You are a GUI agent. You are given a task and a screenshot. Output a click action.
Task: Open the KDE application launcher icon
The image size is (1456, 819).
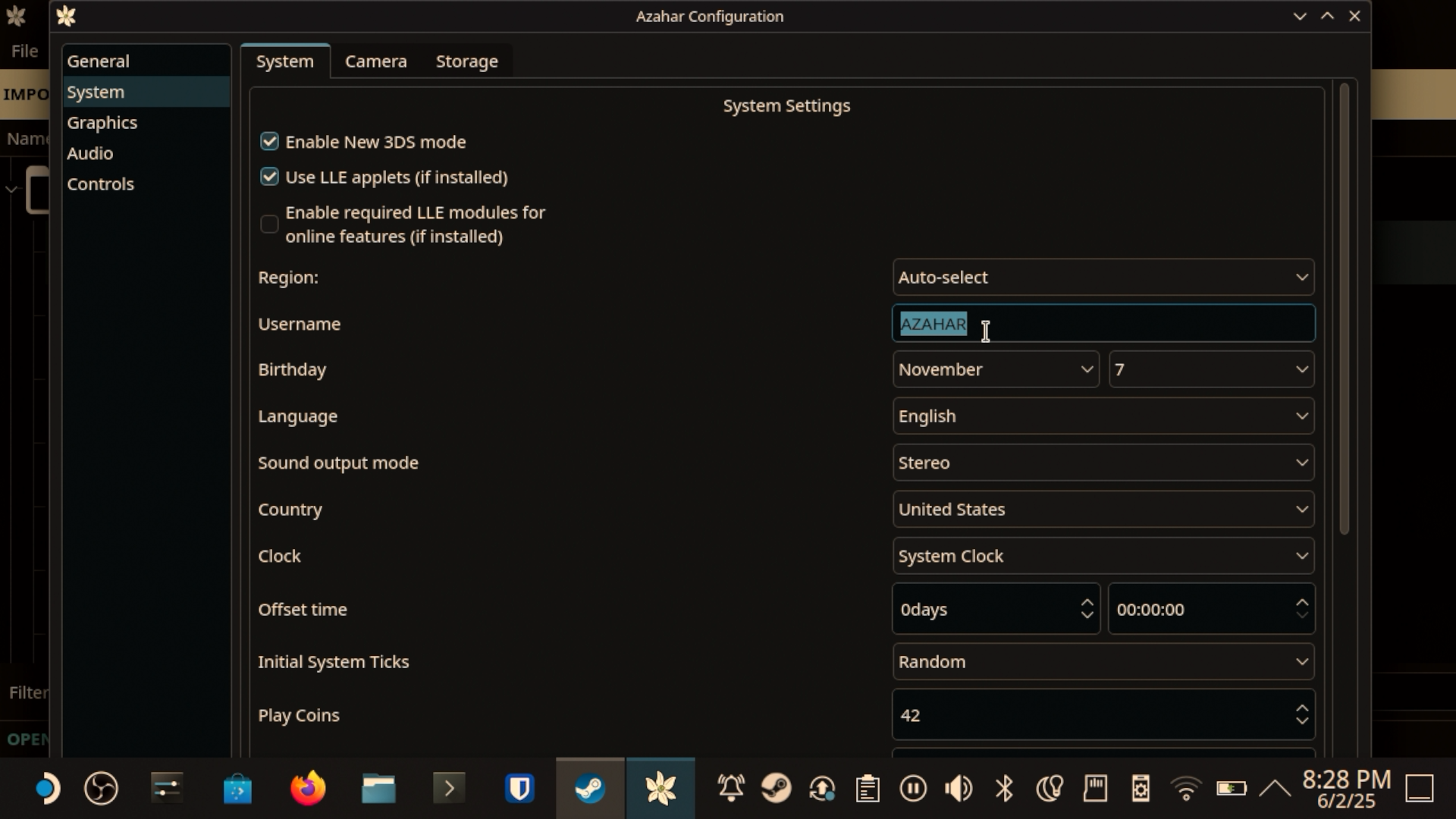47,789
